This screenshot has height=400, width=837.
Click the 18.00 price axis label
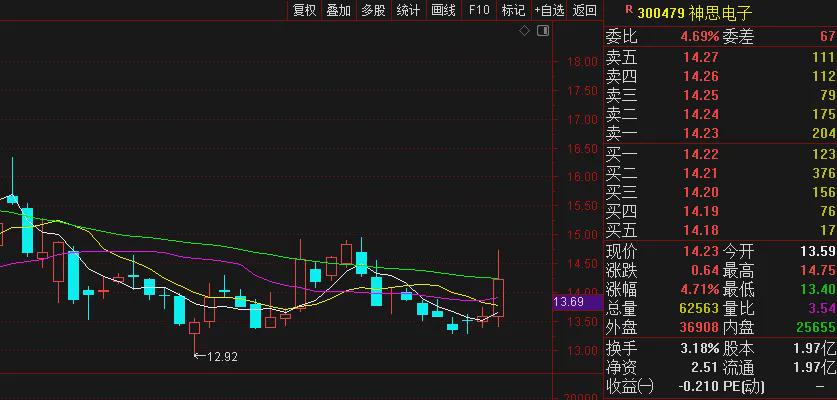point(583,62)
